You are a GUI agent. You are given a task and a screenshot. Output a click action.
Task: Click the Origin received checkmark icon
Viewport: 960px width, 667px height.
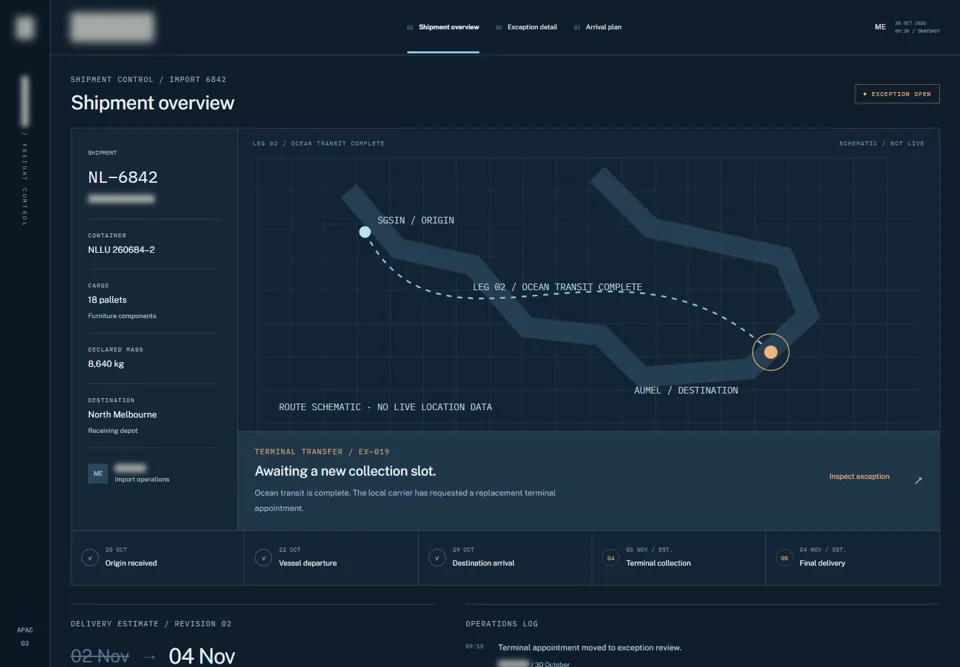click(x=90, y=558)
